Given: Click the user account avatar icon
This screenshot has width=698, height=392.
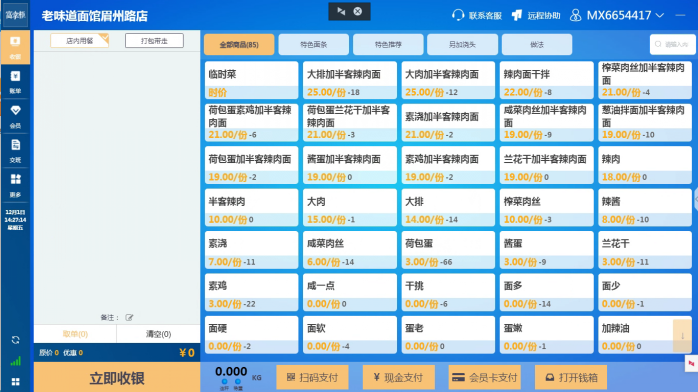Looking at the screenshot, I should pyautogui.click(x=575, y=15).
